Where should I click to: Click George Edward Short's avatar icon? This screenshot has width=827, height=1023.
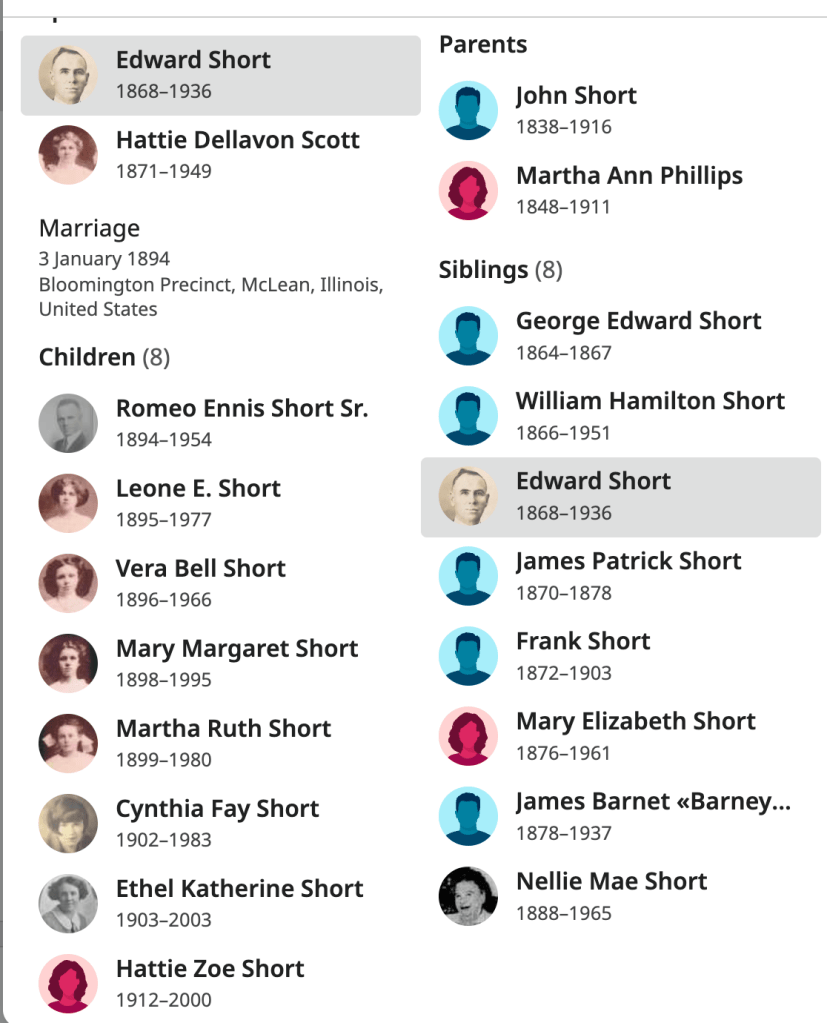[x=468, y=336]
